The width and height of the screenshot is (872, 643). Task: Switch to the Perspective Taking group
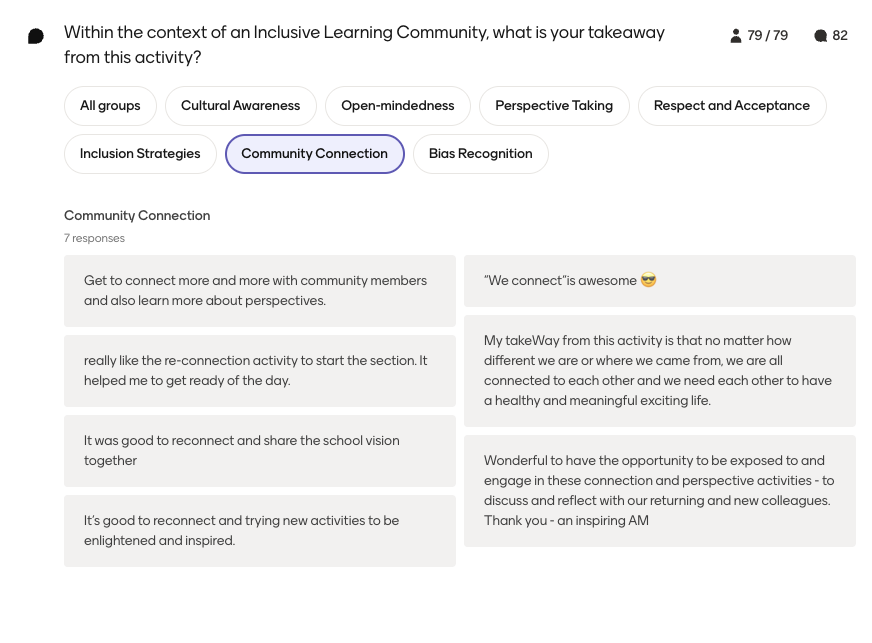tap(554, 106)
